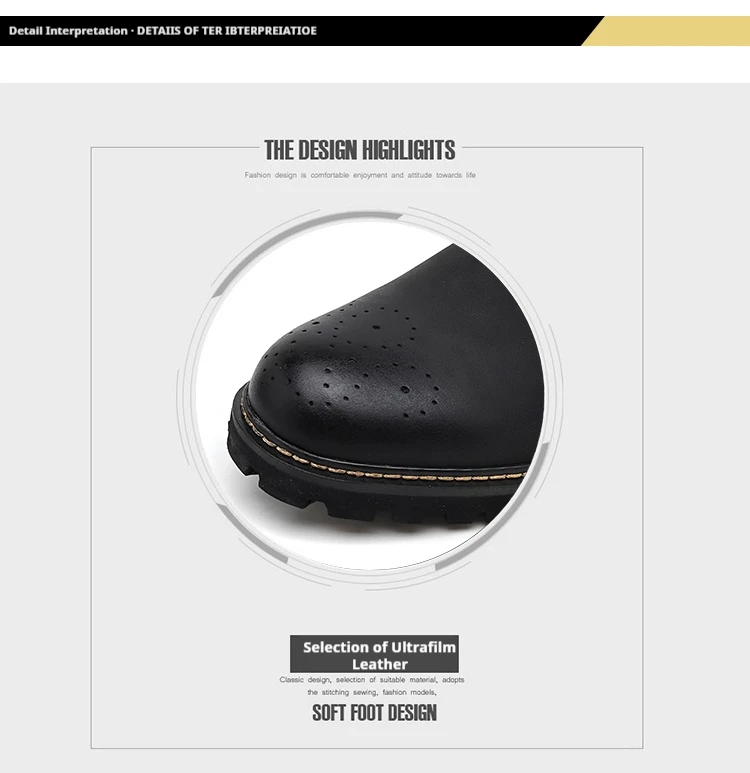Image resolution: width=750 pixels, height=773 pixels.
Task: Click the stitching sewing fashion models line
Action: (372, 692)
